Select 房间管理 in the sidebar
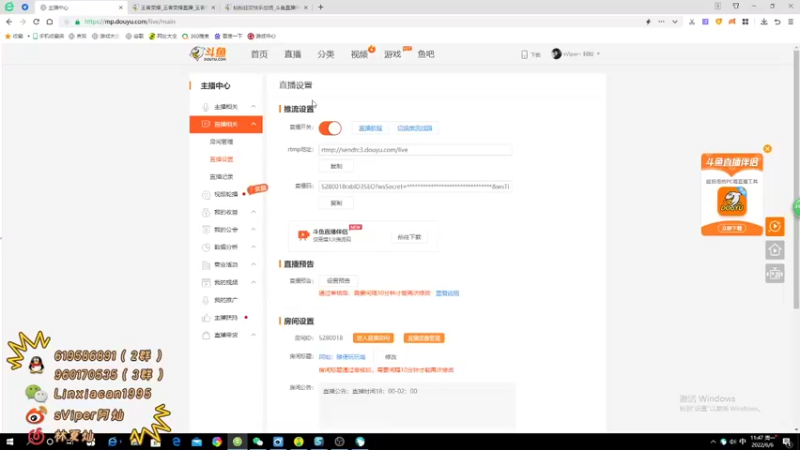The height and width of the screenshot is (450, 800). (x=221, y=142)
